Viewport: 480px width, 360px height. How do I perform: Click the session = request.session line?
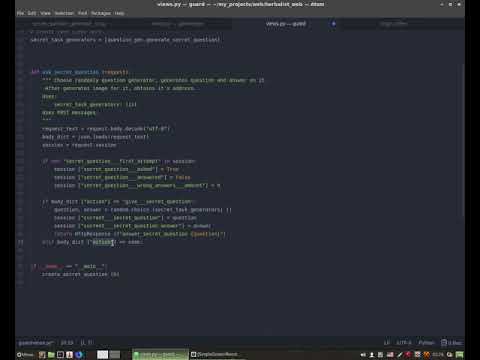coord(79,145)
